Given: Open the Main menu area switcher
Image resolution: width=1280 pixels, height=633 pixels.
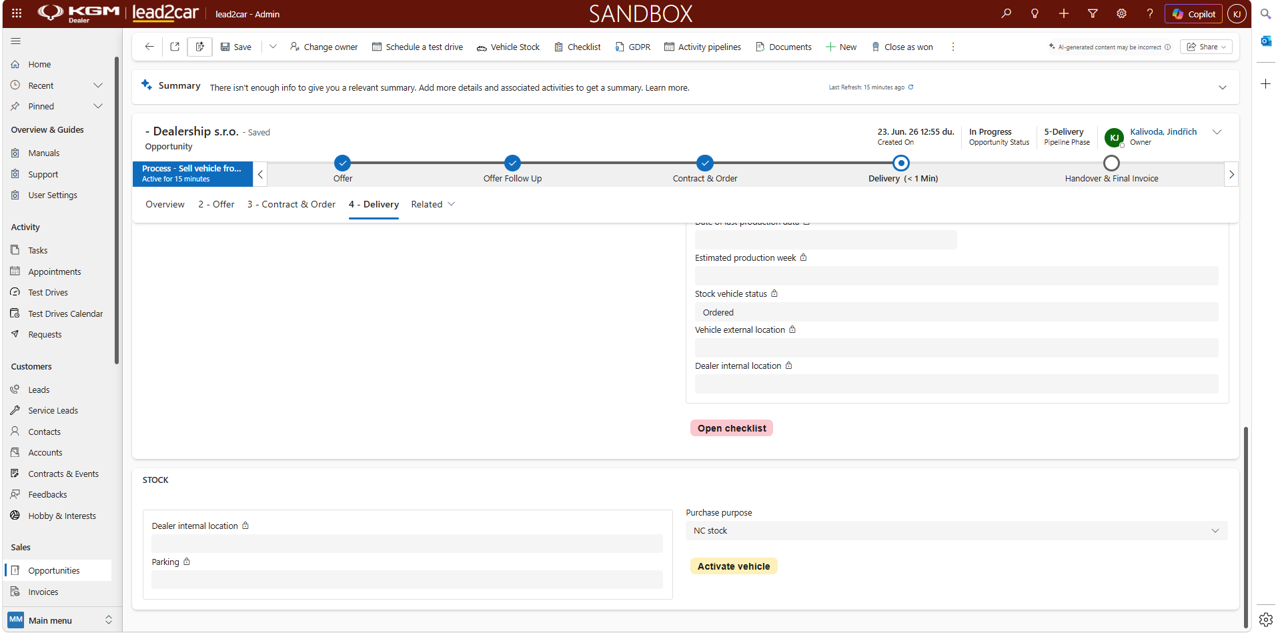Looking at the screenshot, I should point(60,620).
